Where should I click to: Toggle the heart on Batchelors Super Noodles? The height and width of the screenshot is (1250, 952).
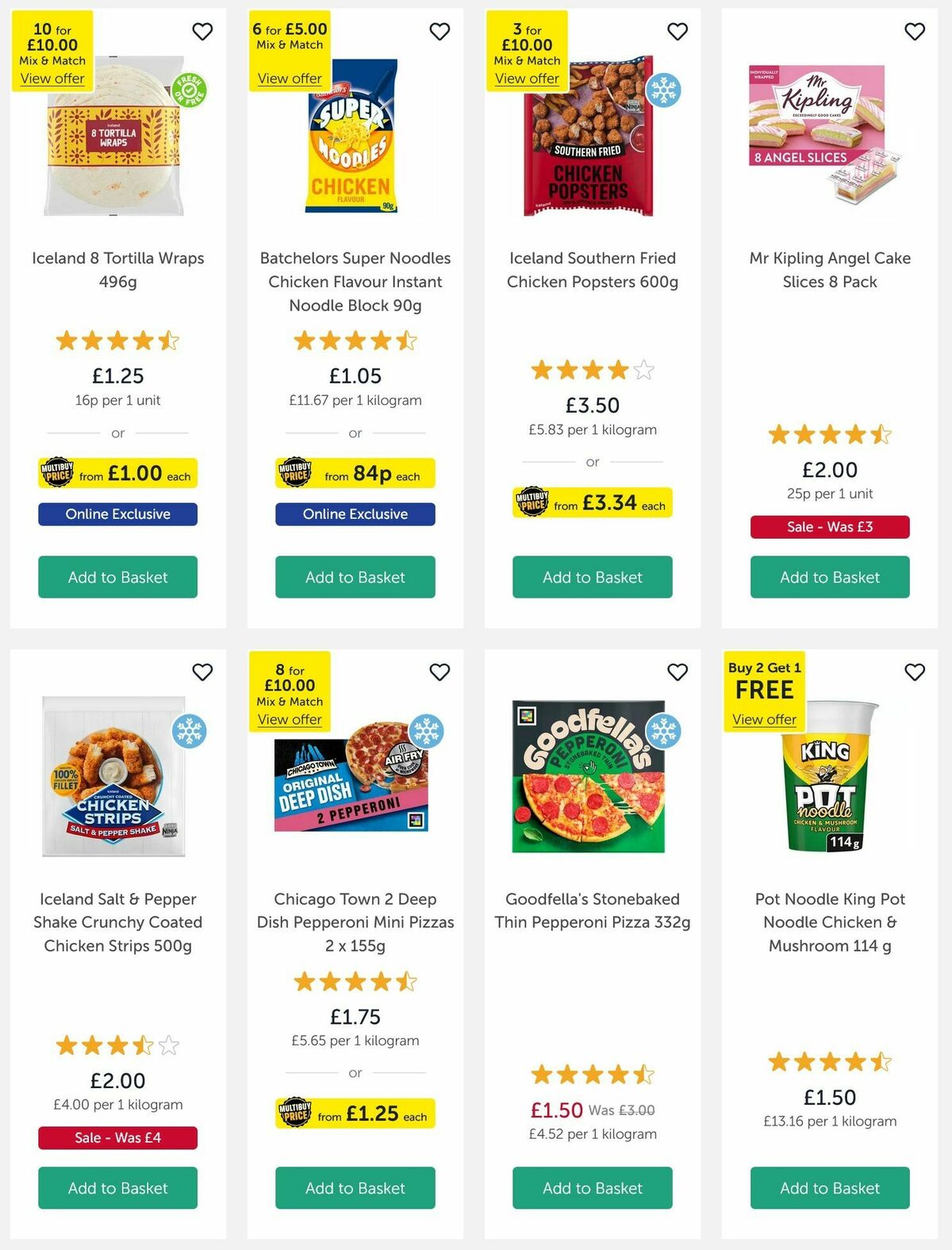(x=440, y=32)
